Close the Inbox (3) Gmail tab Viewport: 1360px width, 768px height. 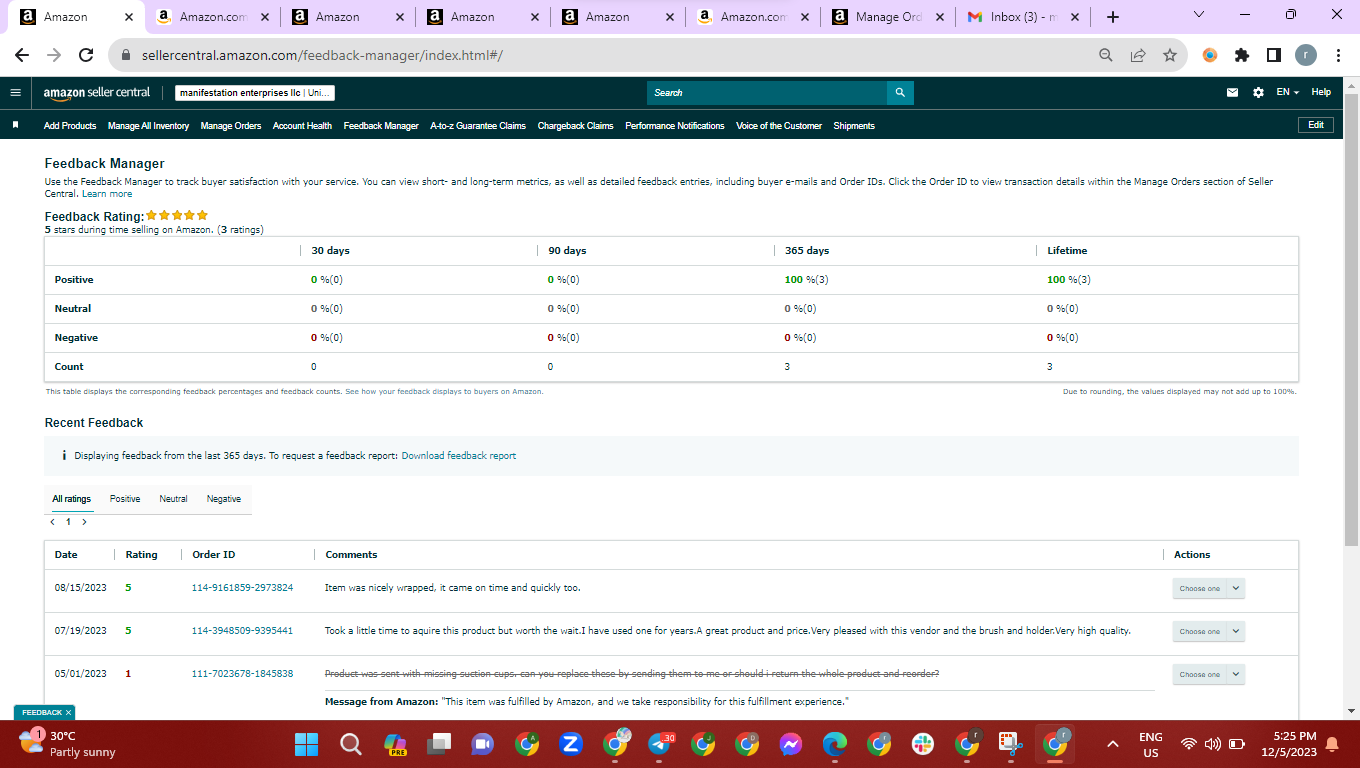click(1074, 17)
